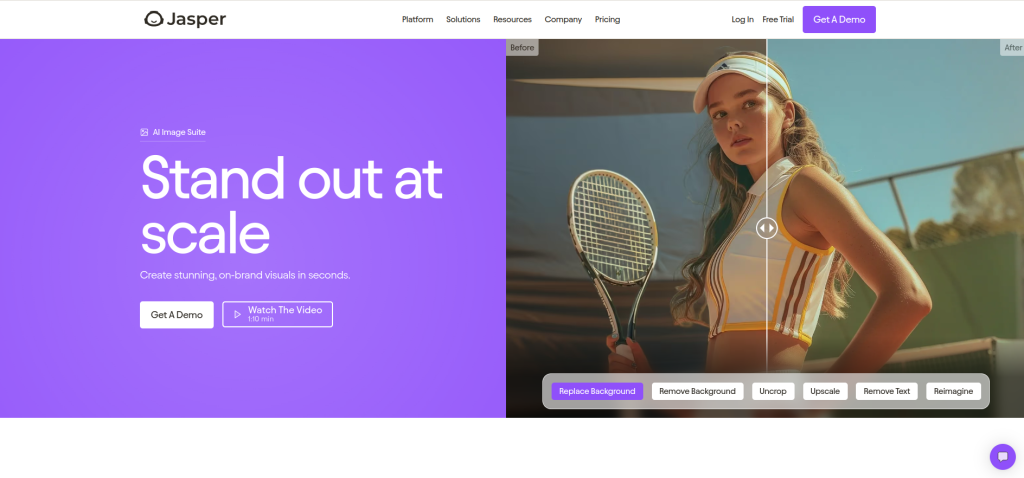Choose the Reimagine option
Image resolution: width=1024 pixels, height=478 pixels.
pyautogui.click(x=953, y=391)
